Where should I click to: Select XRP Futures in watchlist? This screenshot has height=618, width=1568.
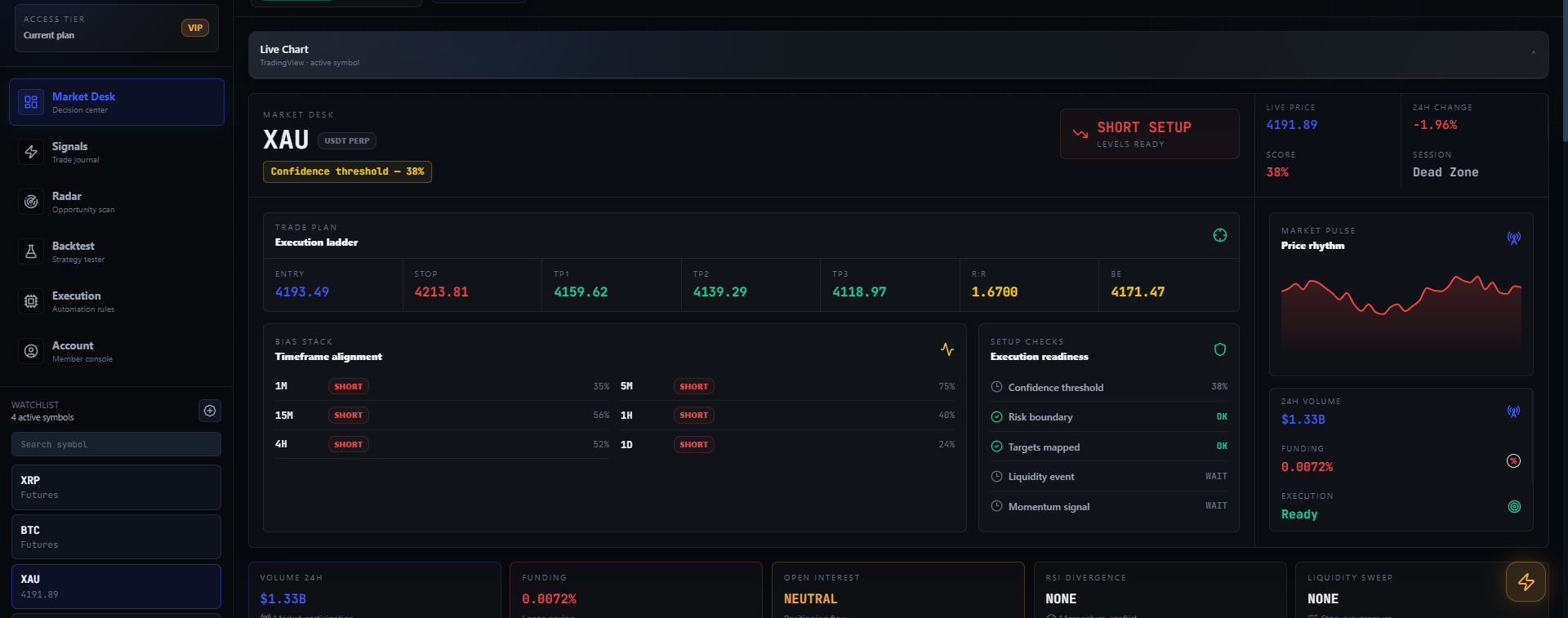pyautogui.click(x=116, y=487)
